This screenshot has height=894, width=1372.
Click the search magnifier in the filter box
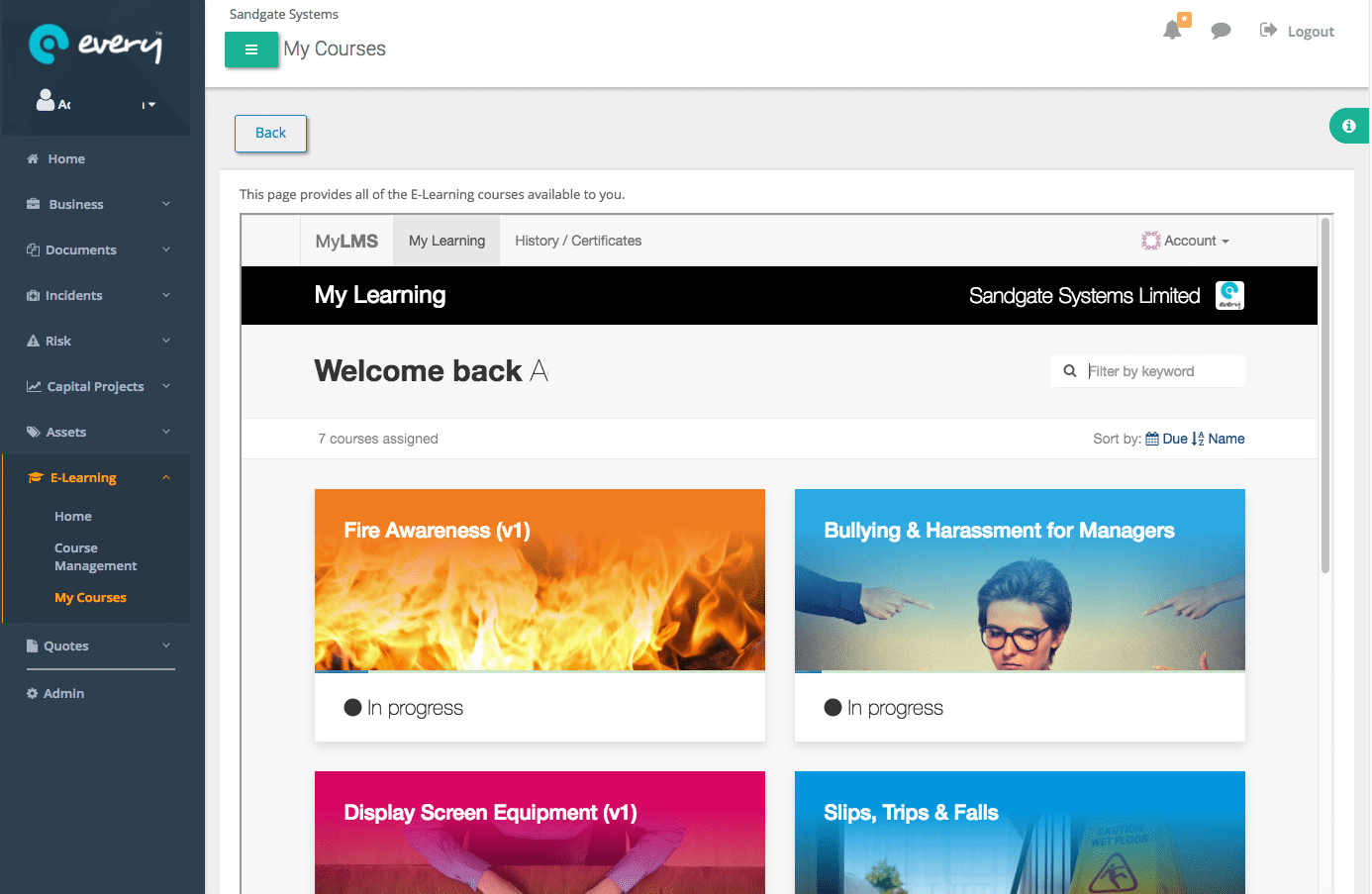(x=1070, y=370)
